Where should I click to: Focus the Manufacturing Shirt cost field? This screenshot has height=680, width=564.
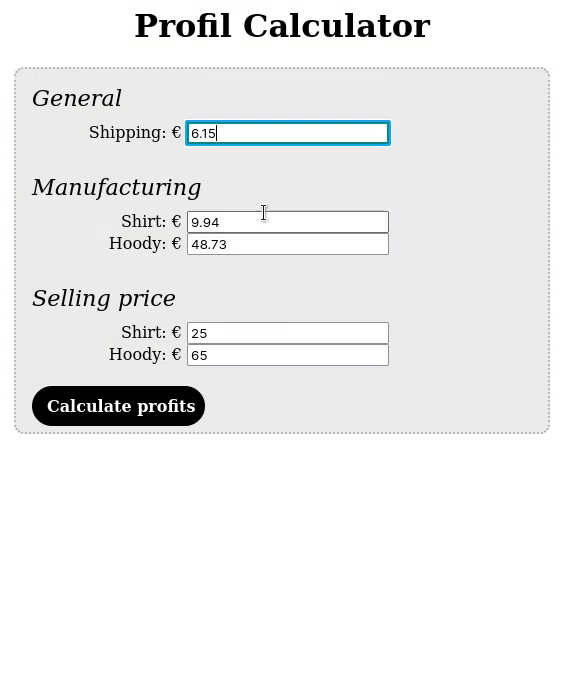pyautogui.click(x=288, y=222)
